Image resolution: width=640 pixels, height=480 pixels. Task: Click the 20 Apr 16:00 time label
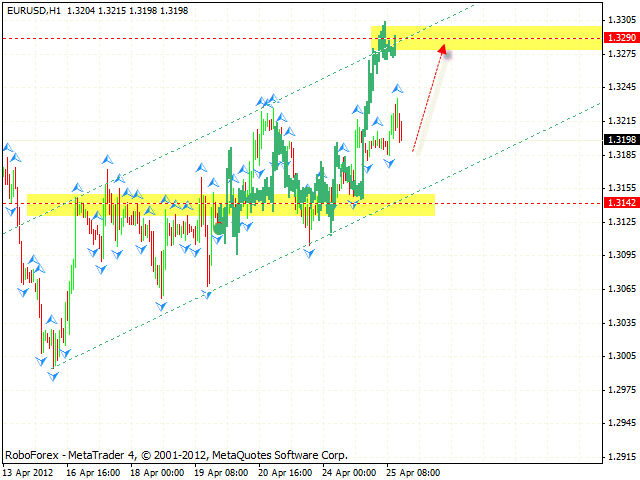(285, 473)
